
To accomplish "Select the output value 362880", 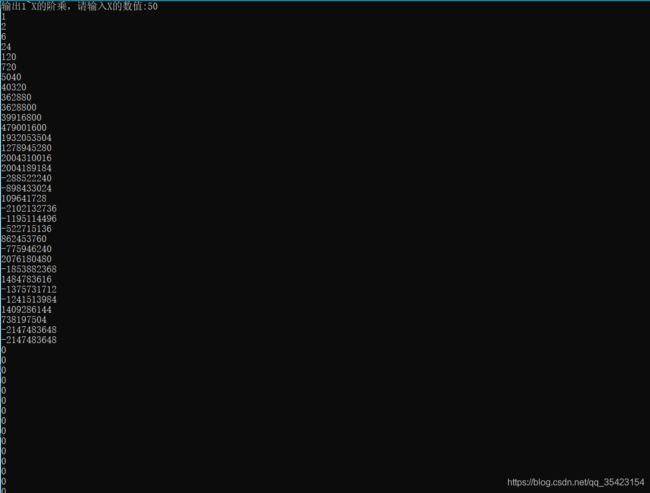I will click(x=16, y=97).
